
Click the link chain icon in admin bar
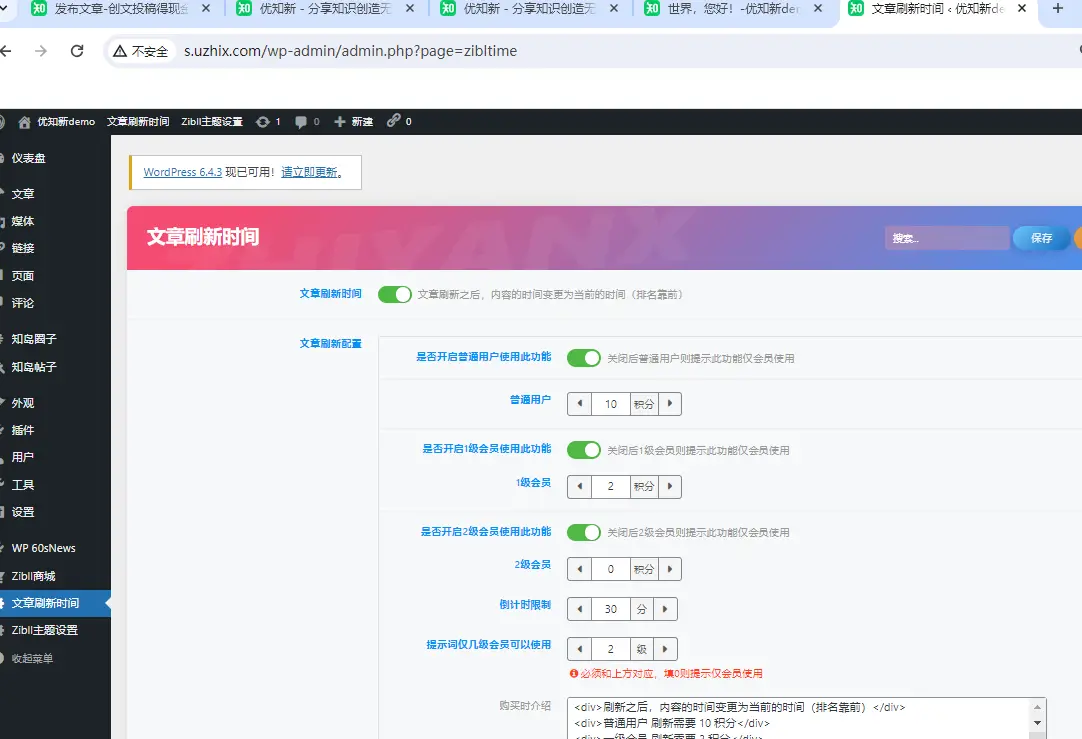pos(394,121)
